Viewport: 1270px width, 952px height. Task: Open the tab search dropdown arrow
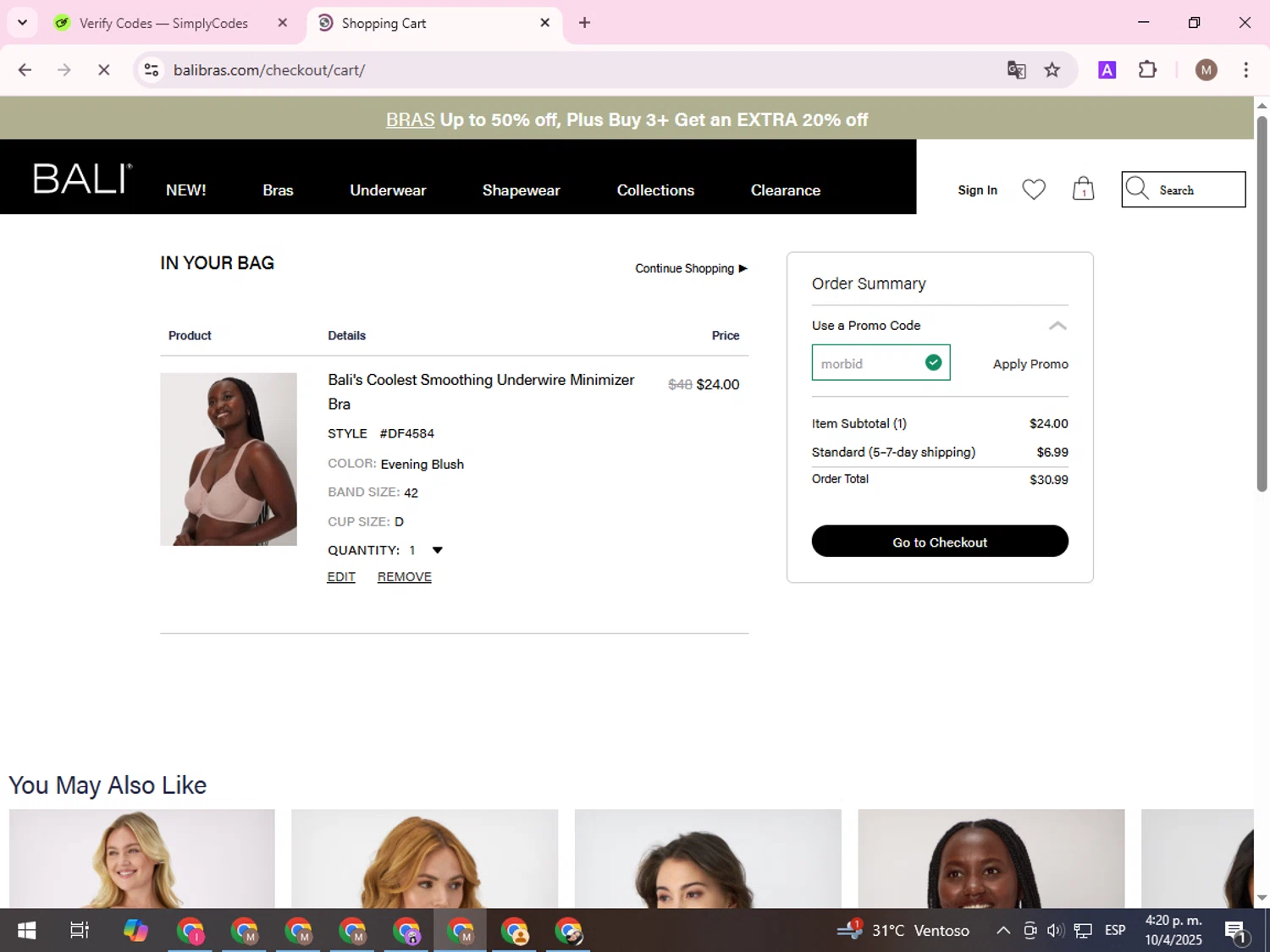22,23
